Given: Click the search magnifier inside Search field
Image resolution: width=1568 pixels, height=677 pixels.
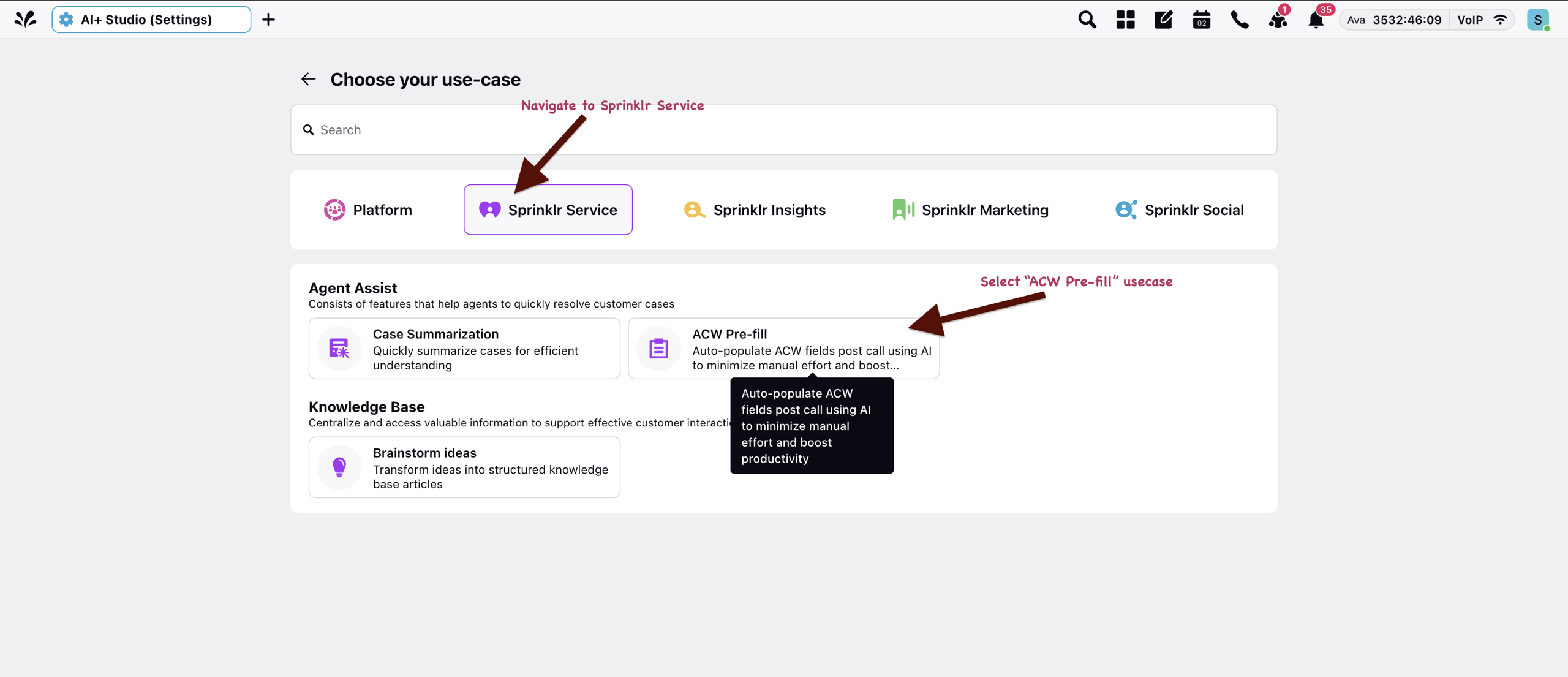Looking at the screenshot, I should tap(309, 130).
